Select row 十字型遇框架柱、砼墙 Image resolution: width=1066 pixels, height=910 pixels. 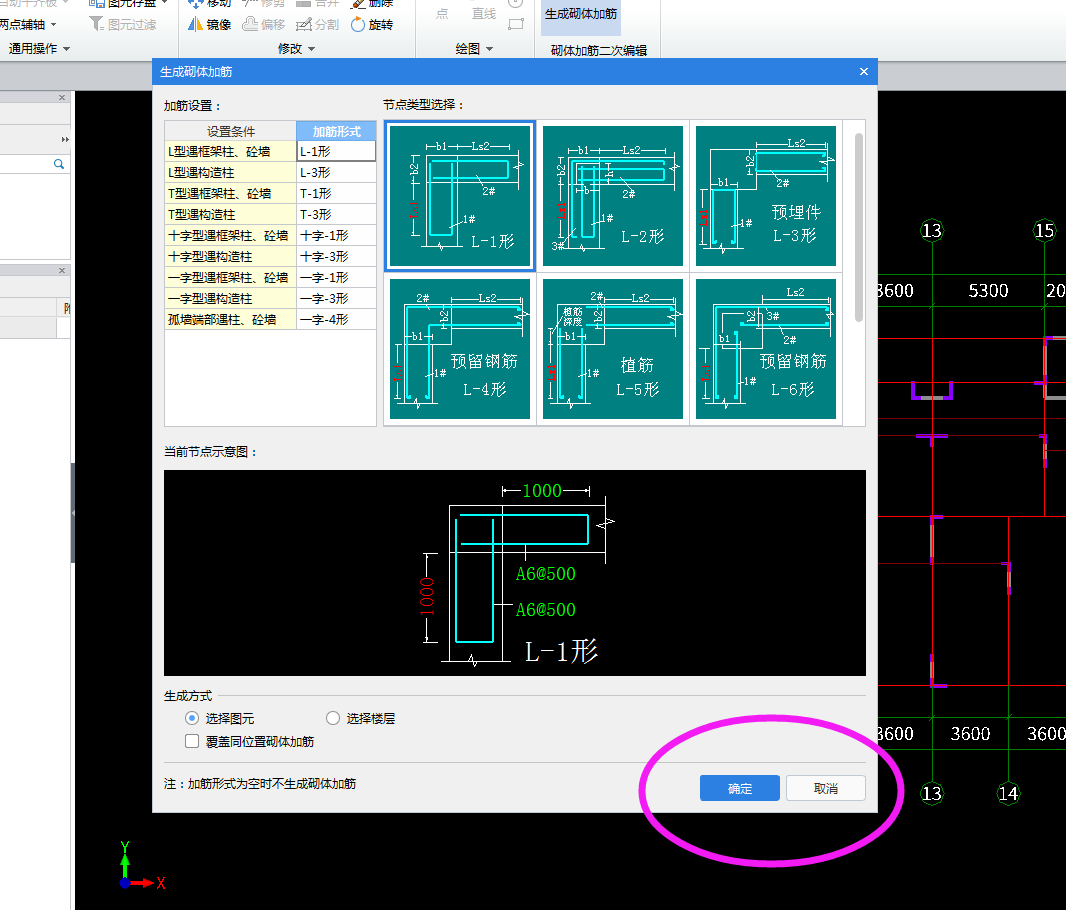[x=230, y=236]
